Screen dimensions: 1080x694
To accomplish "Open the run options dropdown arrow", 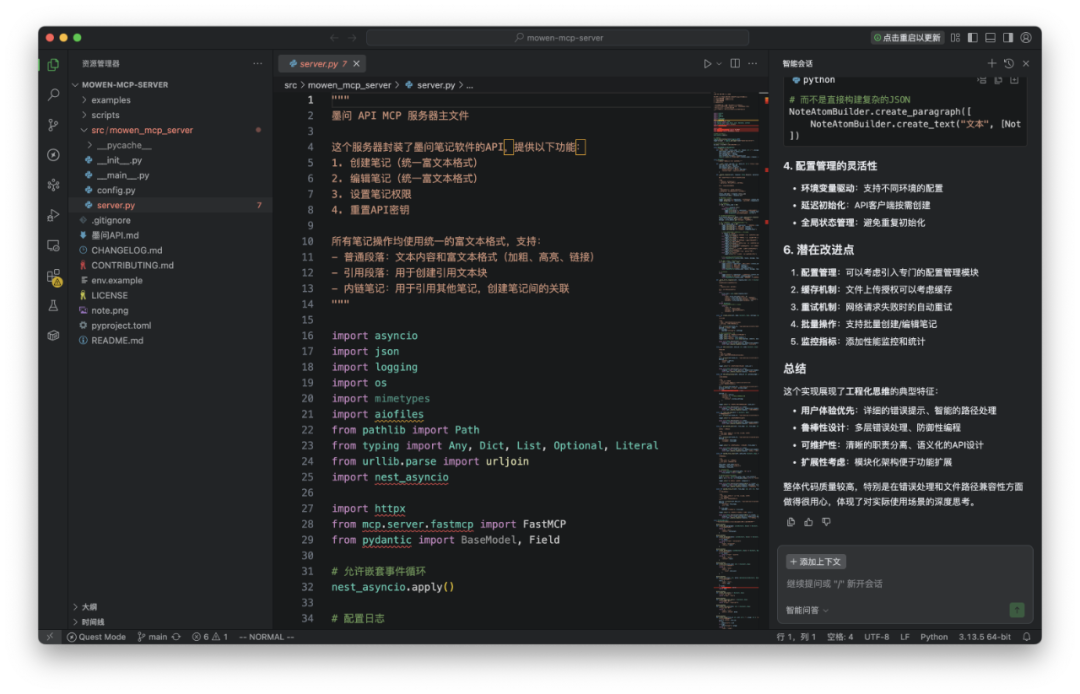I will (719, 63).
